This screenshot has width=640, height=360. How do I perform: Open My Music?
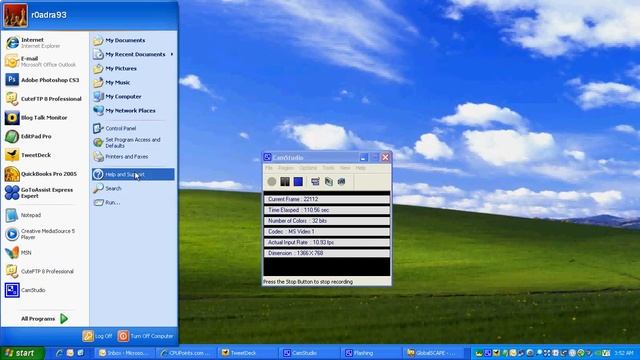pyautogui.click(x=133, y=82)
